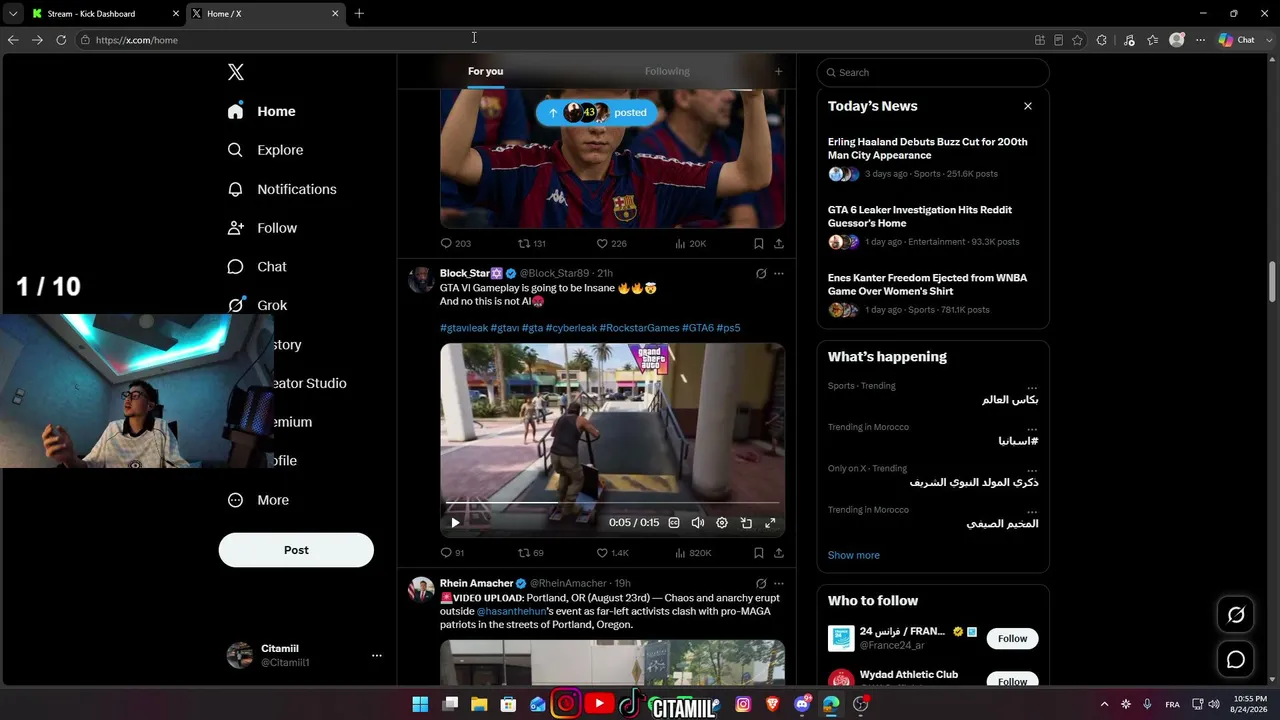The width and height of the screenshot is (1280, 720).
Task: Switch to the Following tab
Action: pos(667,71)
